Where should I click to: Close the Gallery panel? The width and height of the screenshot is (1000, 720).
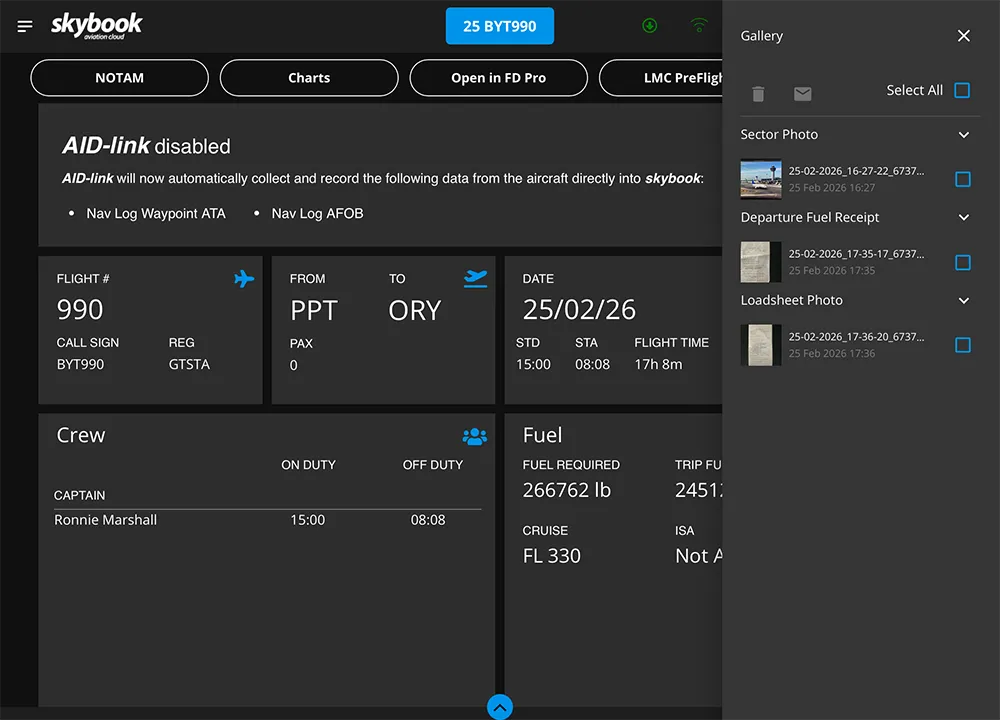[x=963, y=36]
